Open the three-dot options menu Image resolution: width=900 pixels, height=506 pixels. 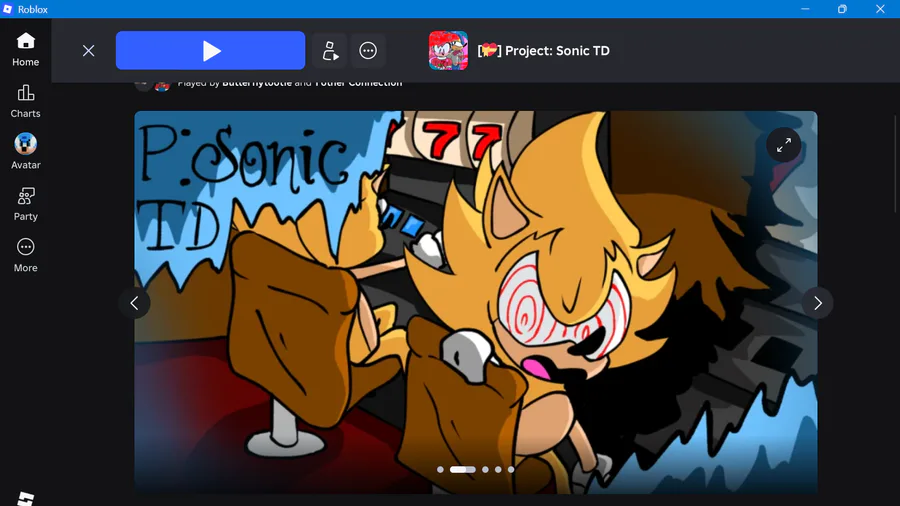coord(368,50)
